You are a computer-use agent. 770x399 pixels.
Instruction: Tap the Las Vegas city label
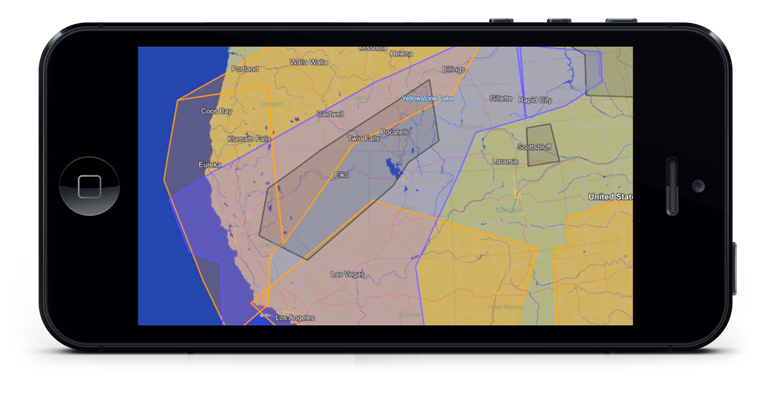tap(348, 274)
